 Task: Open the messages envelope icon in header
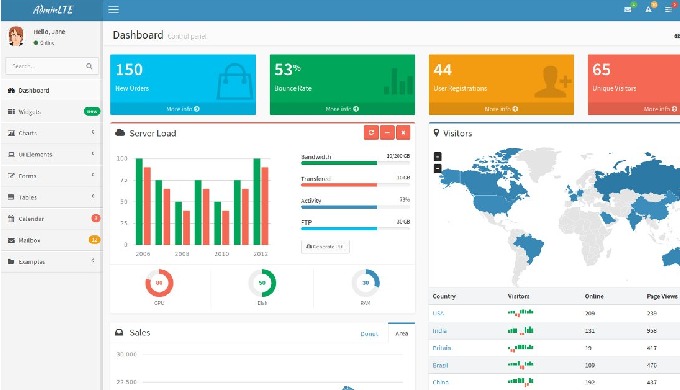tap(628, 9)
